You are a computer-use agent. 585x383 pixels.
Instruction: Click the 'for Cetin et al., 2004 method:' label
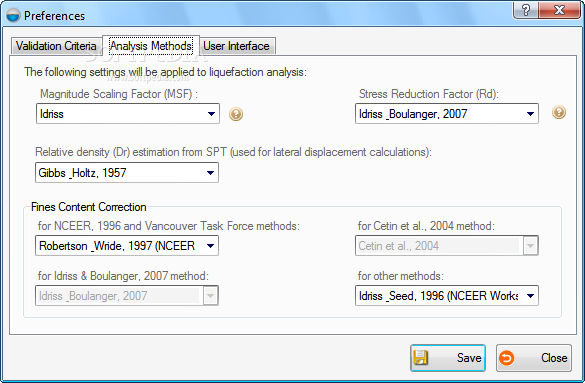(x=426, y=226)
